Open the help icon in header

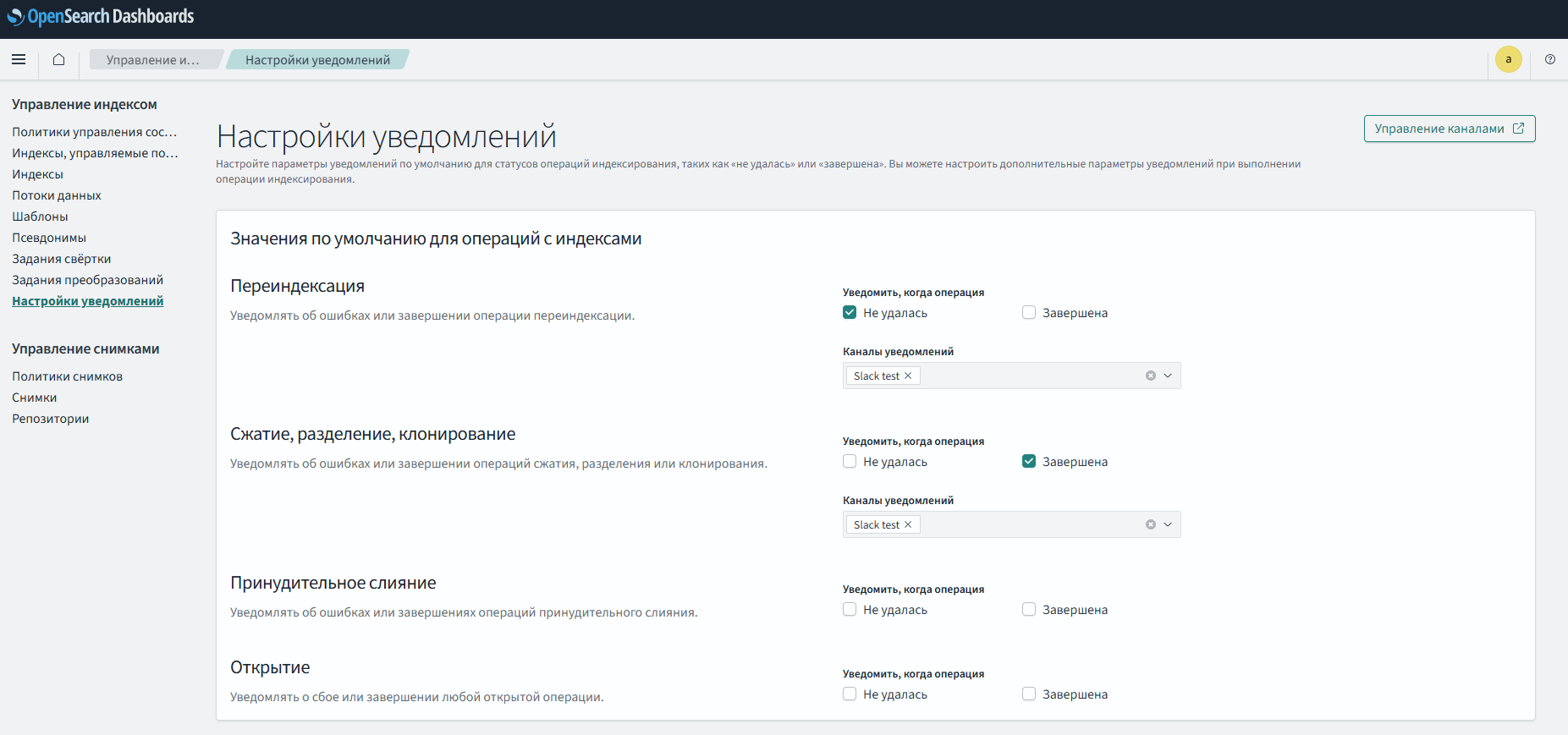[x=1549, y=59]
